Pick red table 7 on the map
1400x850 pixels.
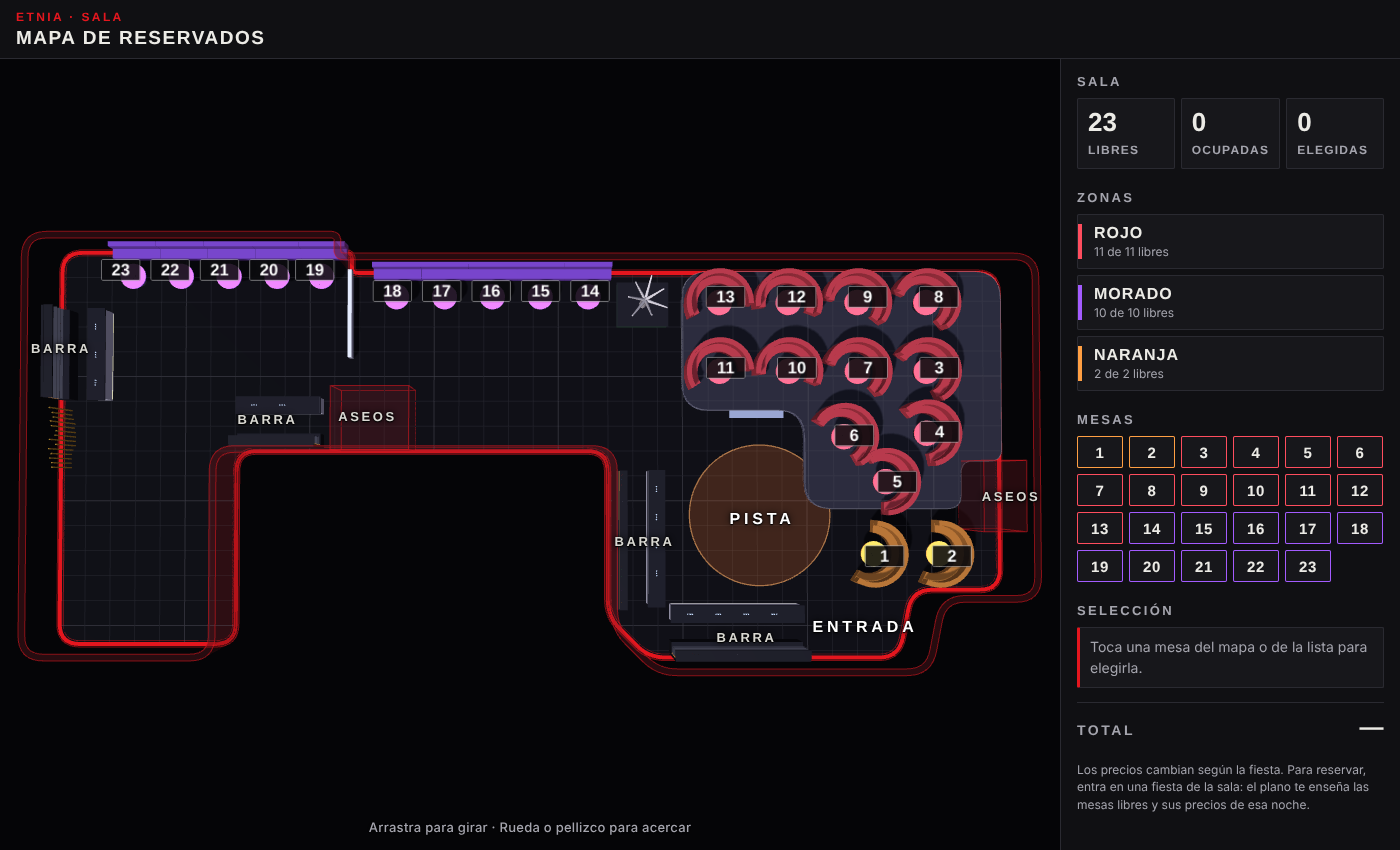click(868, 368)
